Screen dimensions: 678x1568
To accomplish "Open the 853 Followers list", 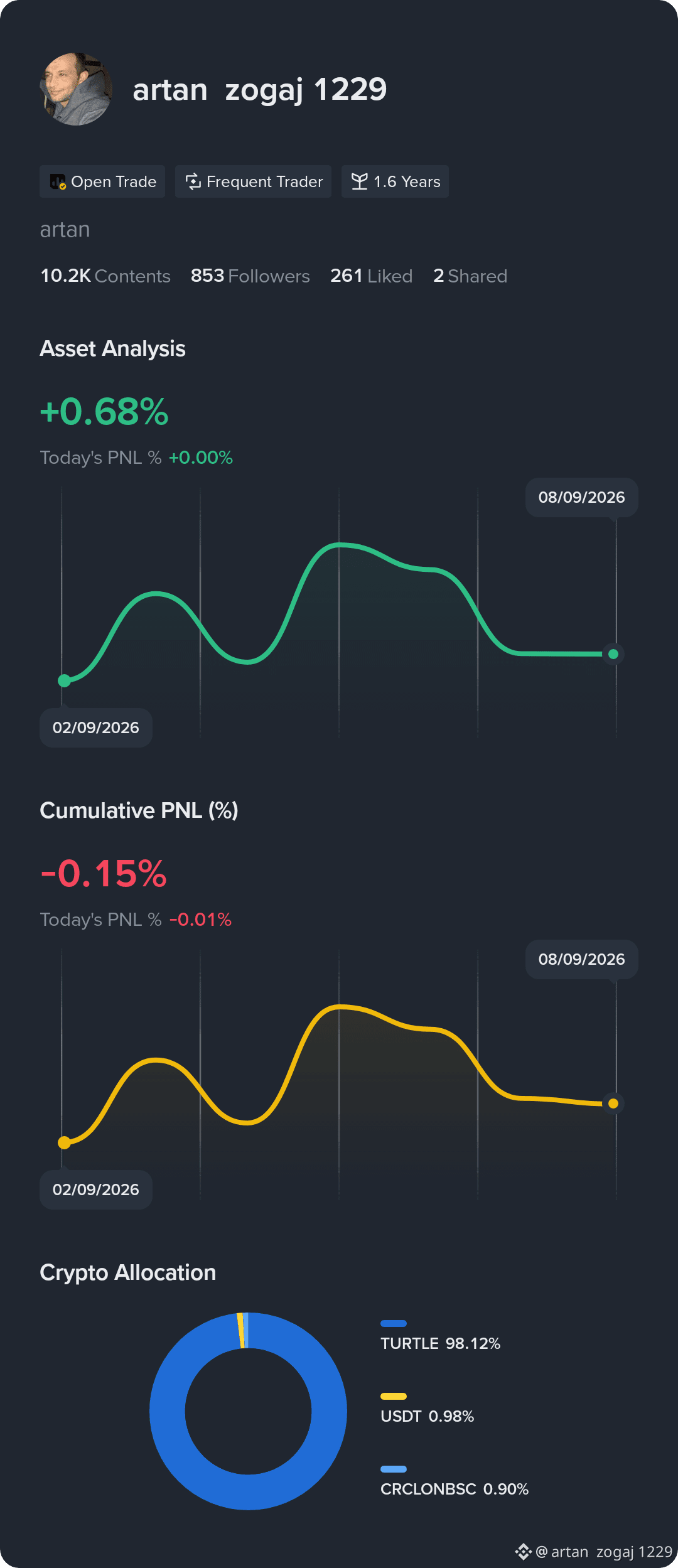I will tap(250, 276).
